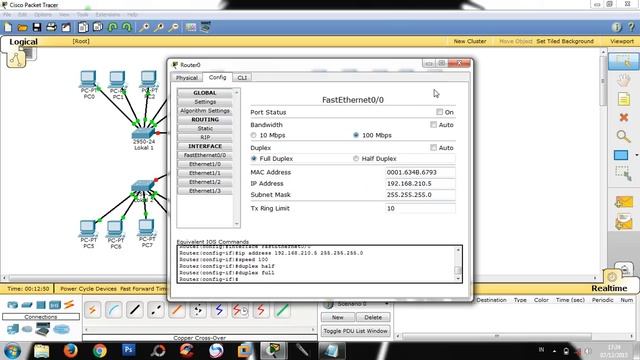The height and width of the screenshot is (360, 640).
Task: Zoom out with the third magnifier icon
Action: point(173,27)
